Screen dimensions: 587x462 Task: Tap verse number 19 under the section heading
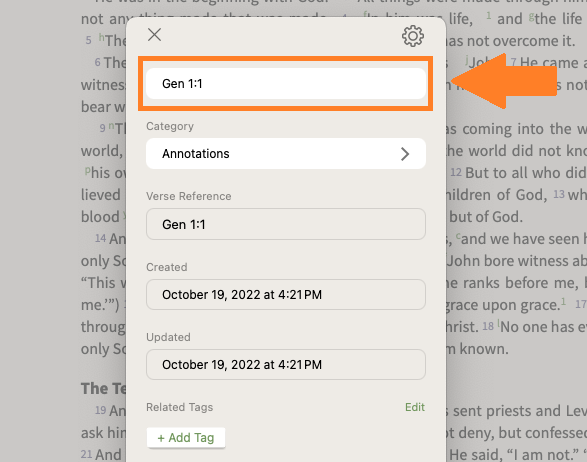coord(100,410)
